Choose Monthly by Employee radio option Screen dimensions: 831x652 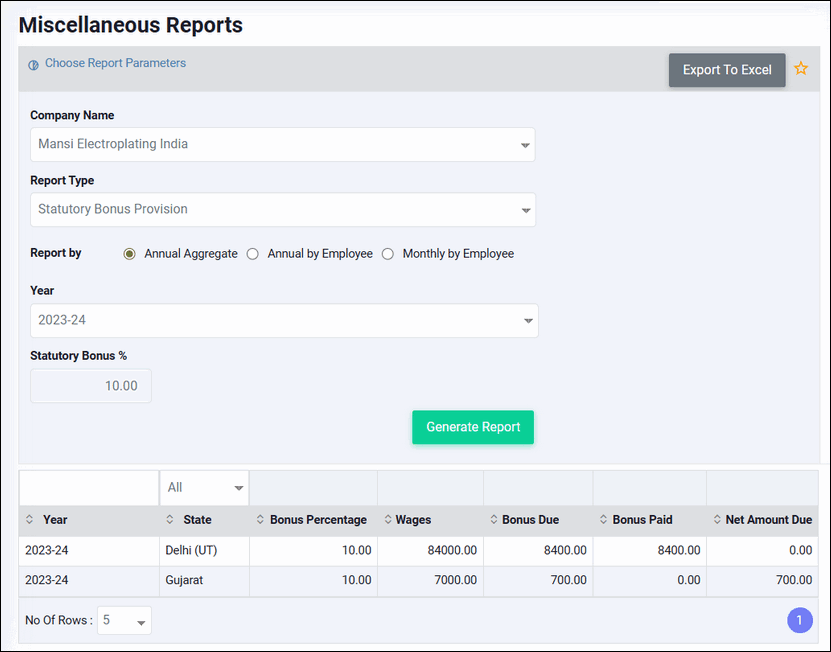pos(388,254)
